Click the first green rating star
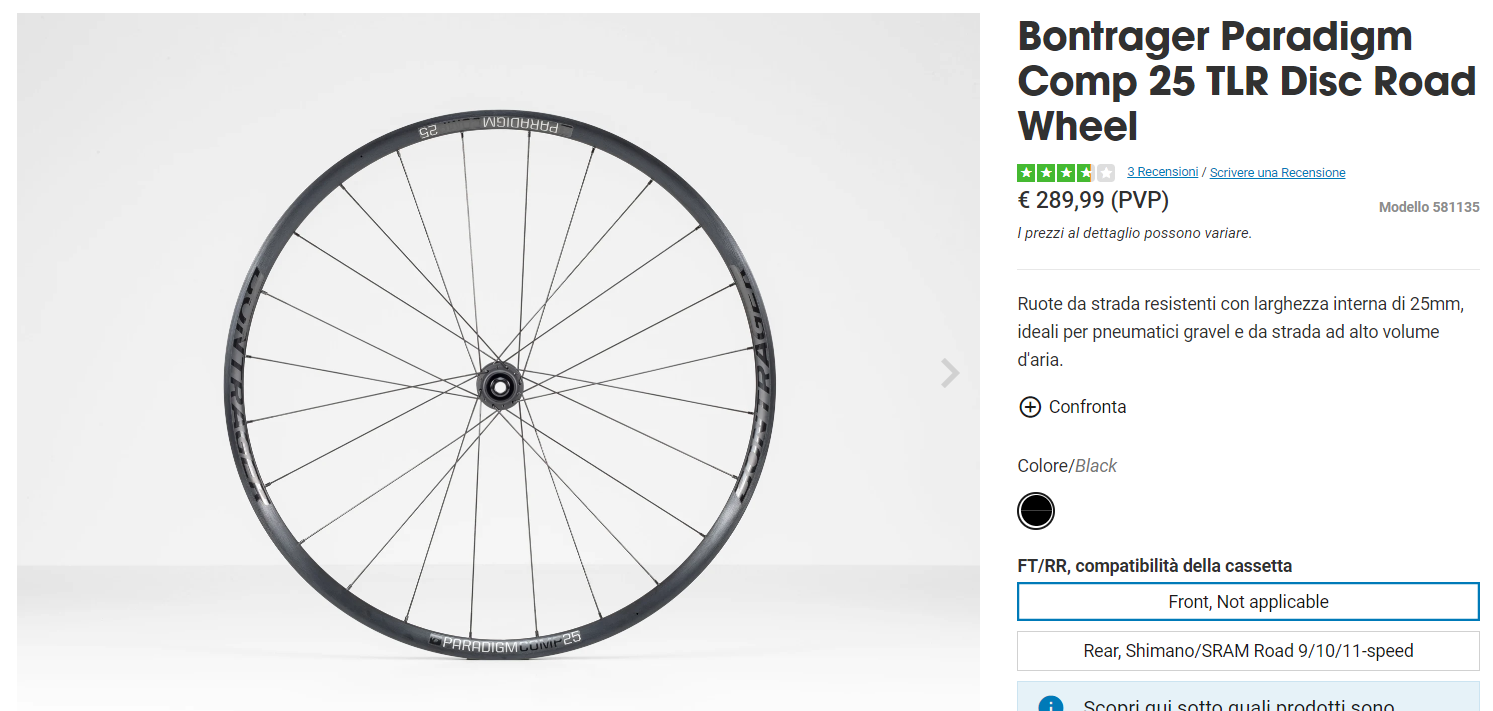Screen dimensions: 1493x711 tap(1026, 172)
